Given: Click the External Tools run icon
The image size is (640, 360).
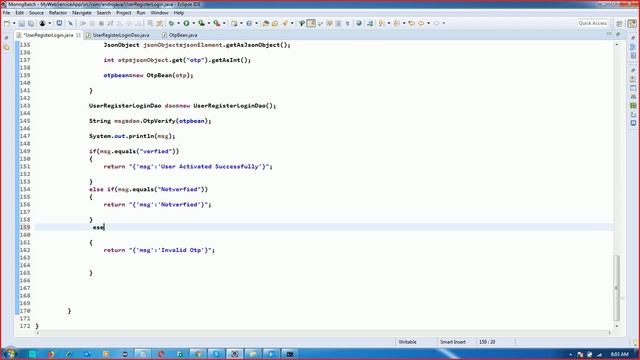Looking at the screenshot, I should point(217,24).
